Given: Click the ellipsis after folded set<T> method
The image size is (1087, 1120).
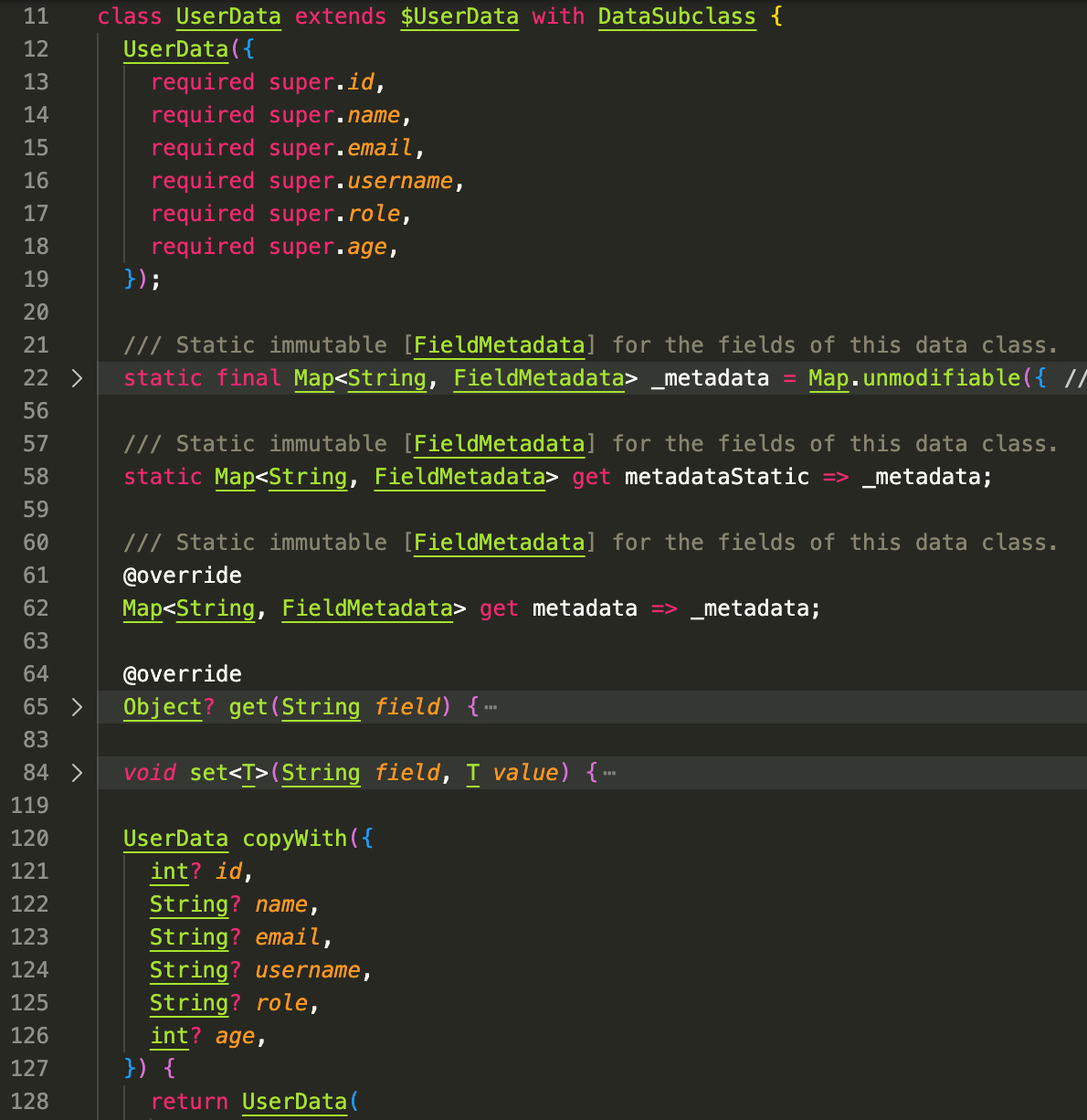Looking at the screenshot, I should point(609,773).
